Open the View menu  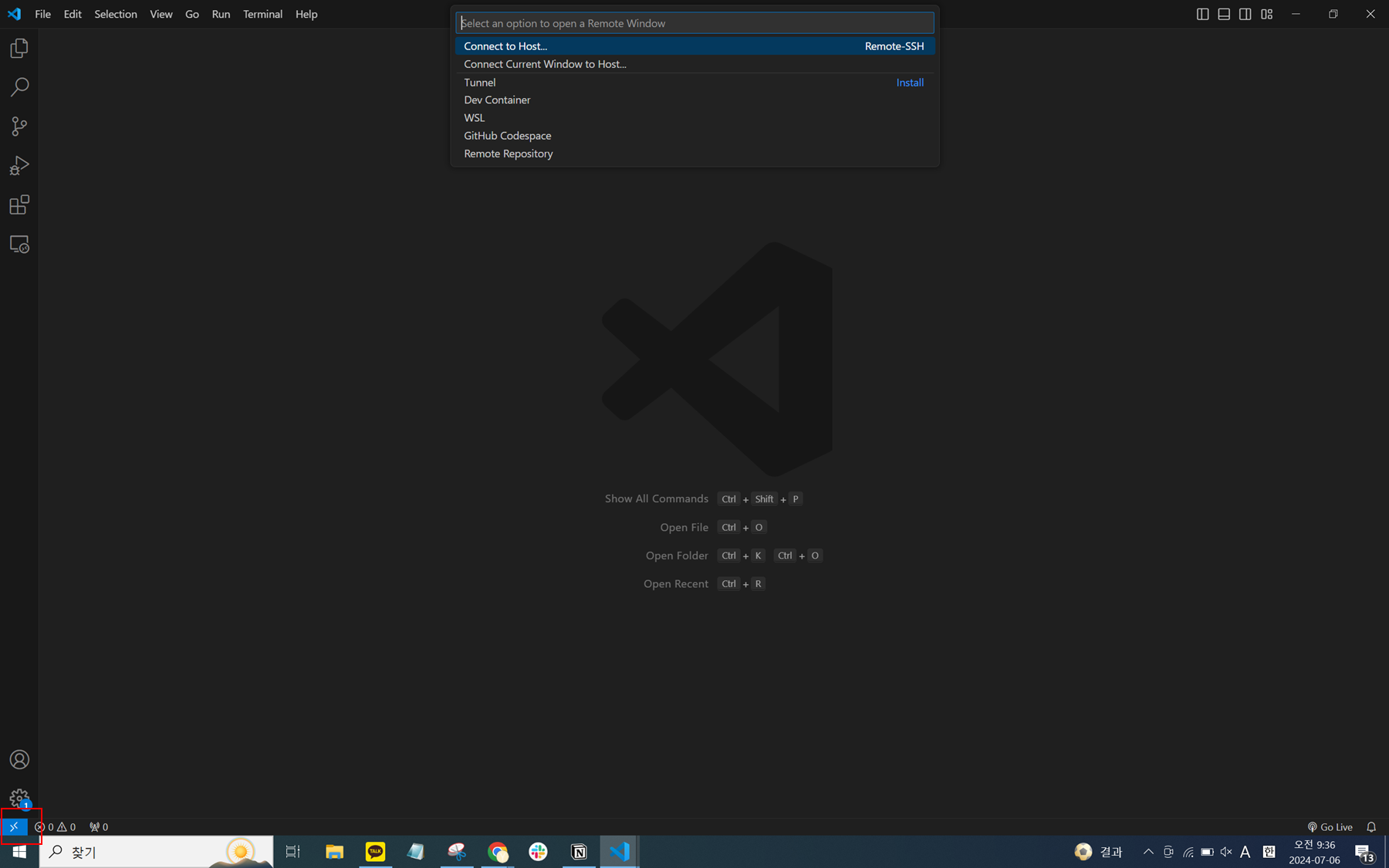[161, 14]
